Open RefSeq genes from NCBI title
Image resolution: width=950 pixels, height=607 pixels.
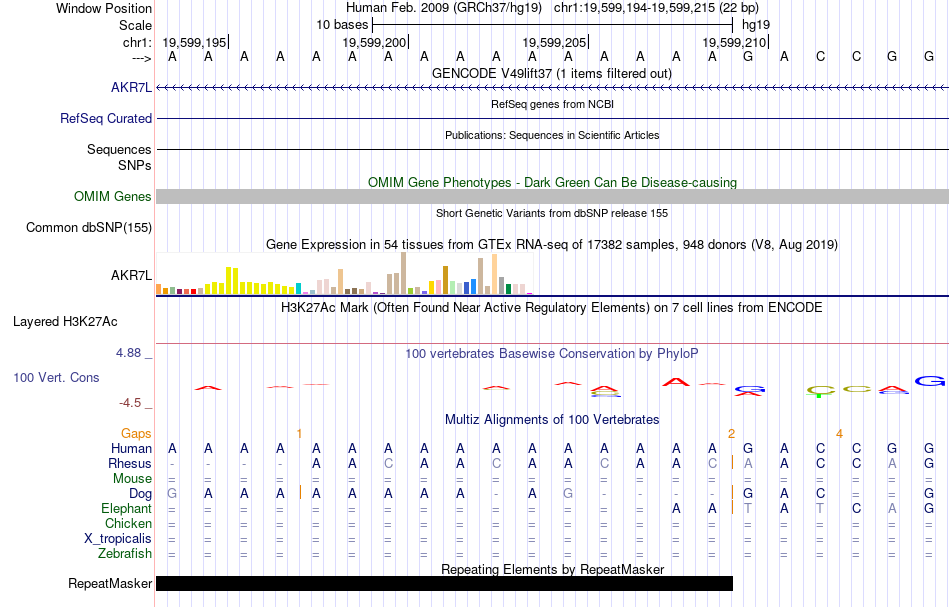point(552,104)
